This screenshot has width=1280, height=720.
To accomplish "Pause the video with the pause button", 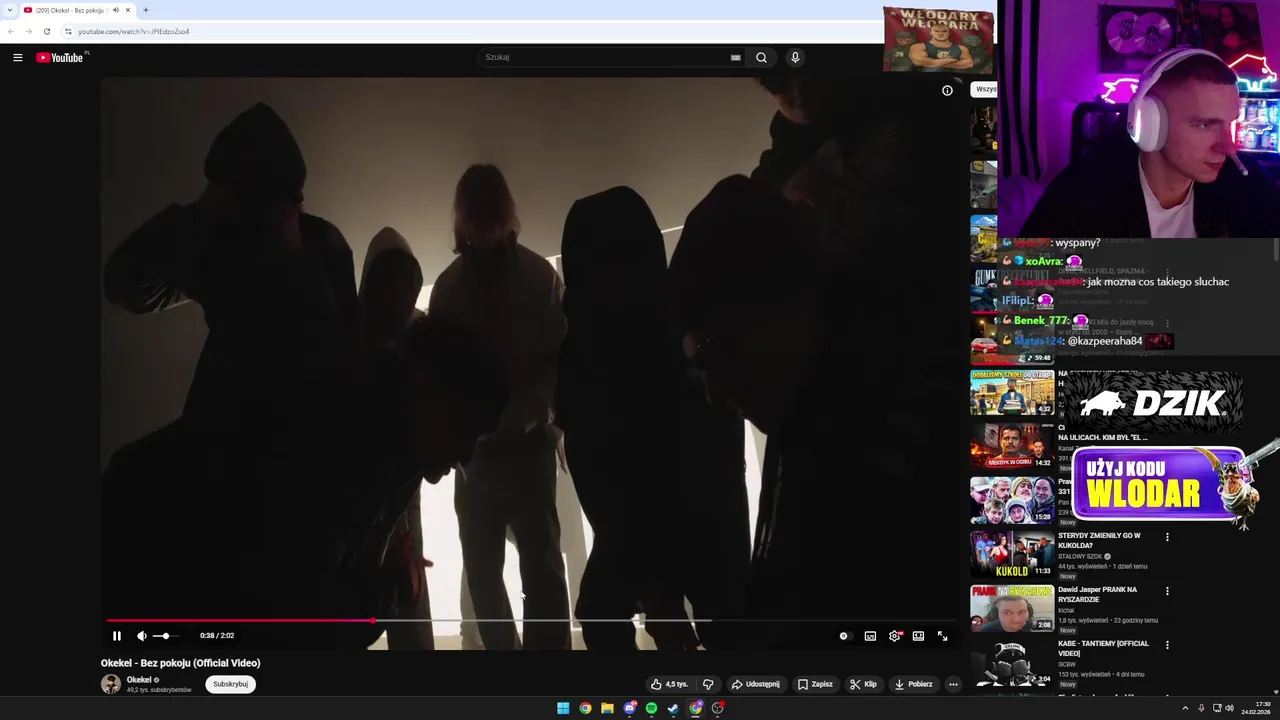I will [116, 636].
